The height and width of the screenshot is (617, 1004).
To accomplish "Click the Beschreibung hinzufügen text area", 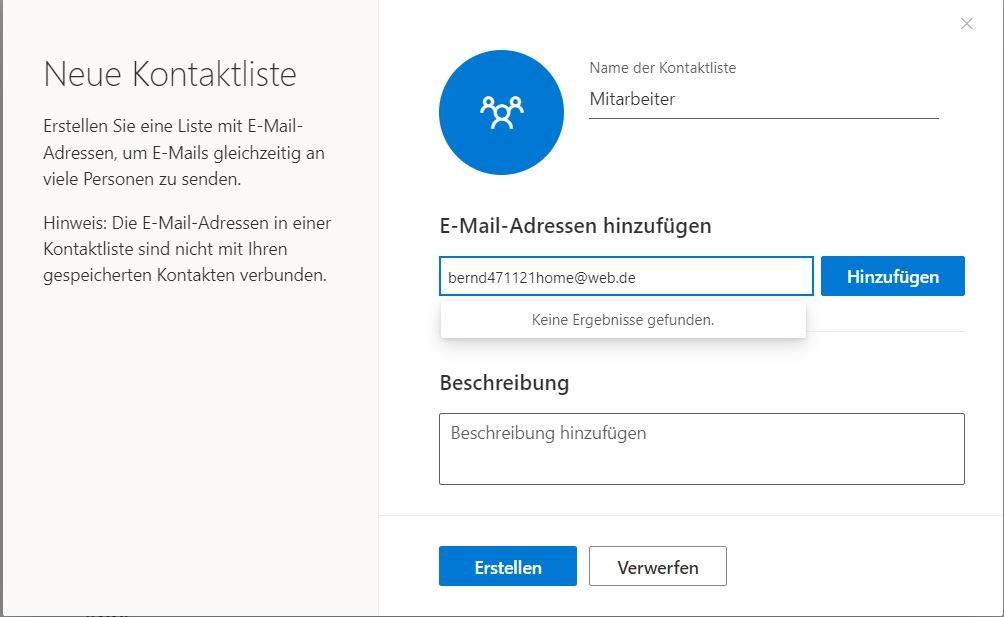I will pos(701,449).
